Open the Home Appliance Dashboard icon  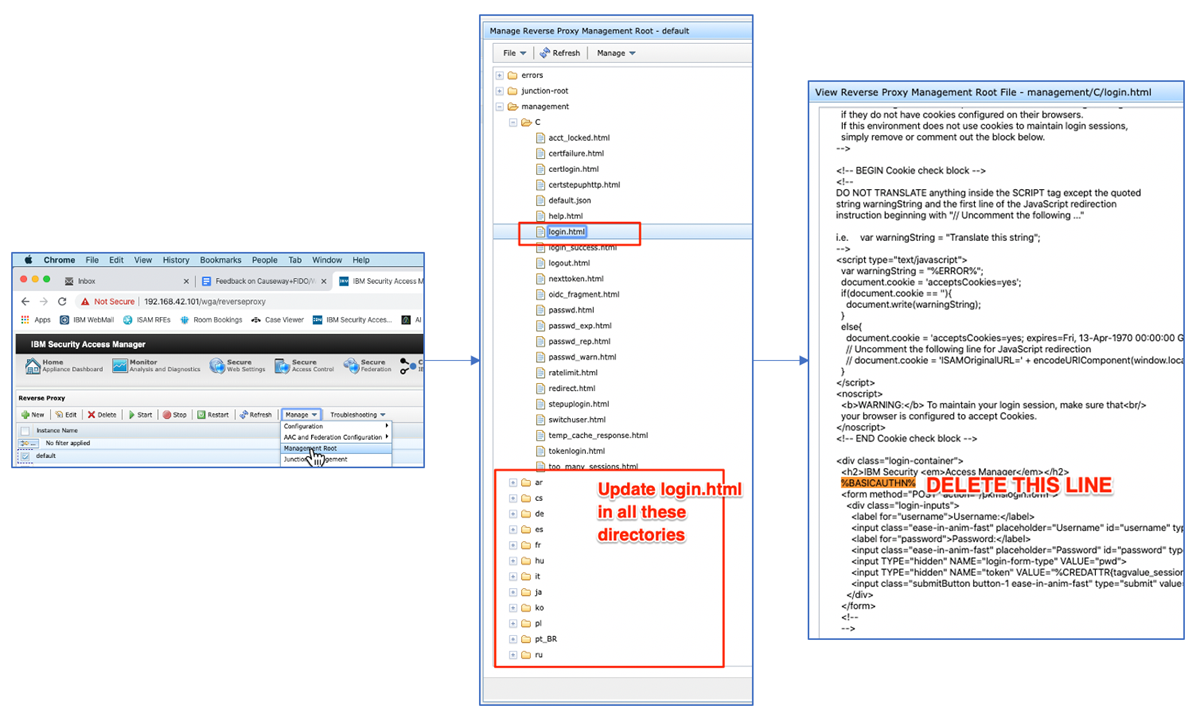[48, 366]
